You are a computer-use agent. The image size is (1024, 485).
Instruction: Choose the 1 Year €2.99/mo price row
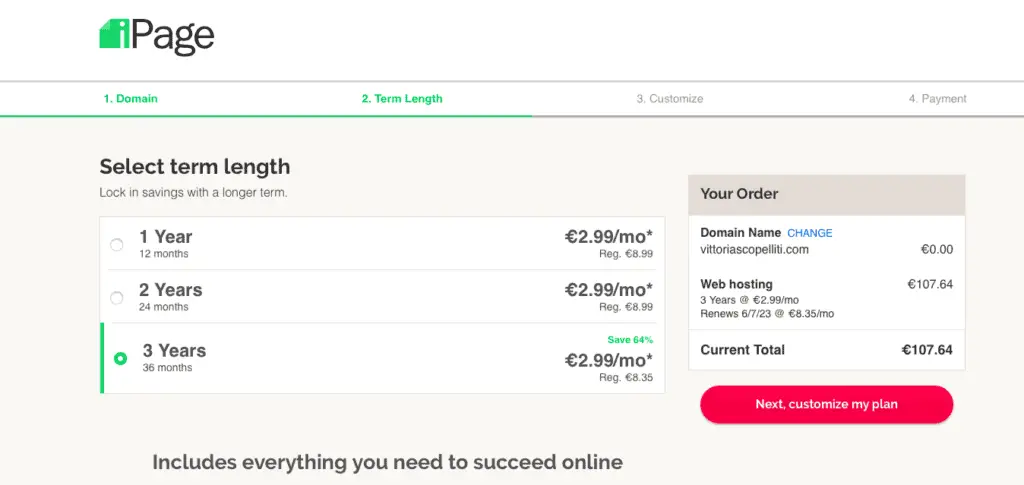pyautogui.click(x=382, y=243)
